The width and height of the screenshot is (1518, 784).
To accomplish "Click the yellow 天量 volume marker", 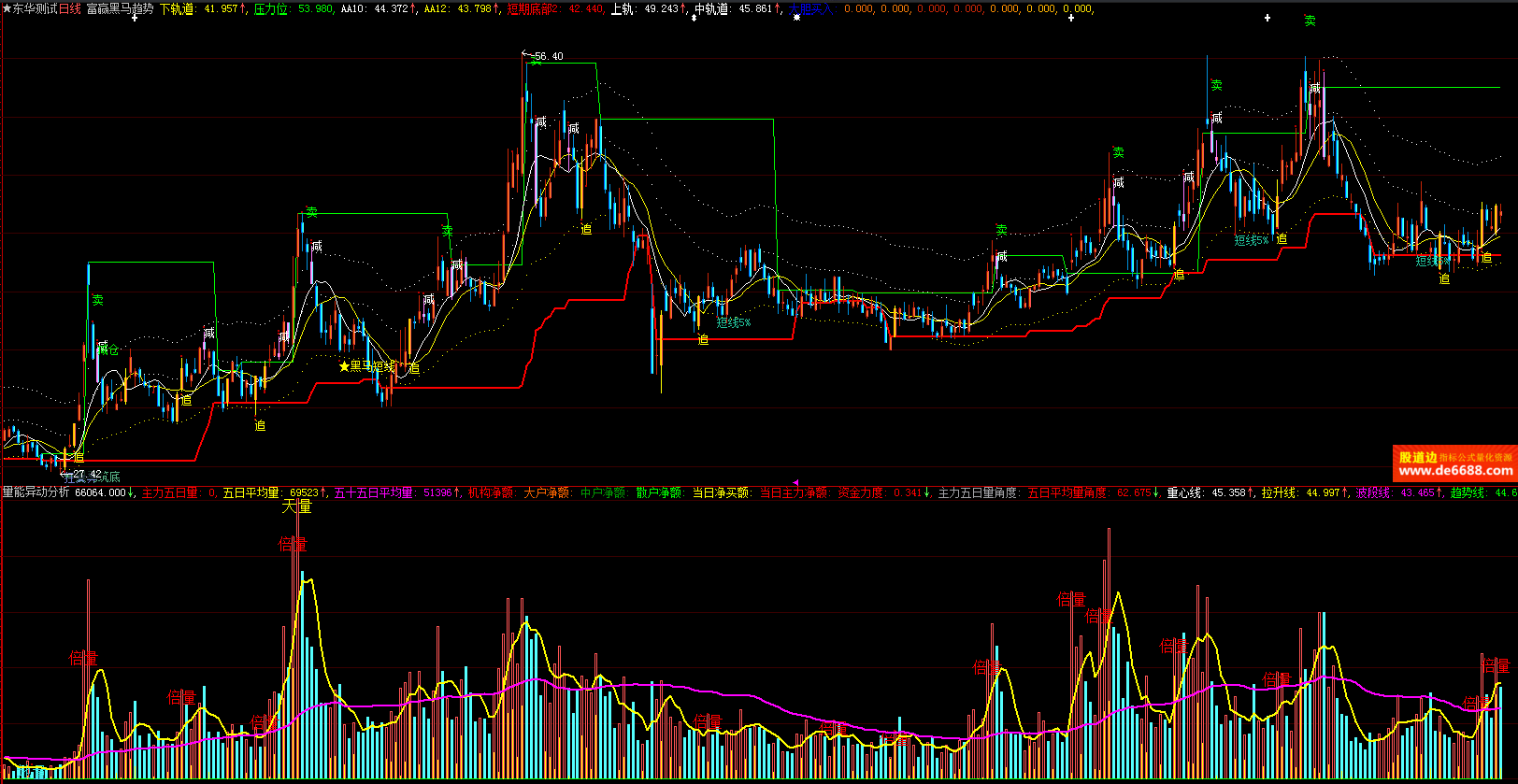I will tap(296, 506).
